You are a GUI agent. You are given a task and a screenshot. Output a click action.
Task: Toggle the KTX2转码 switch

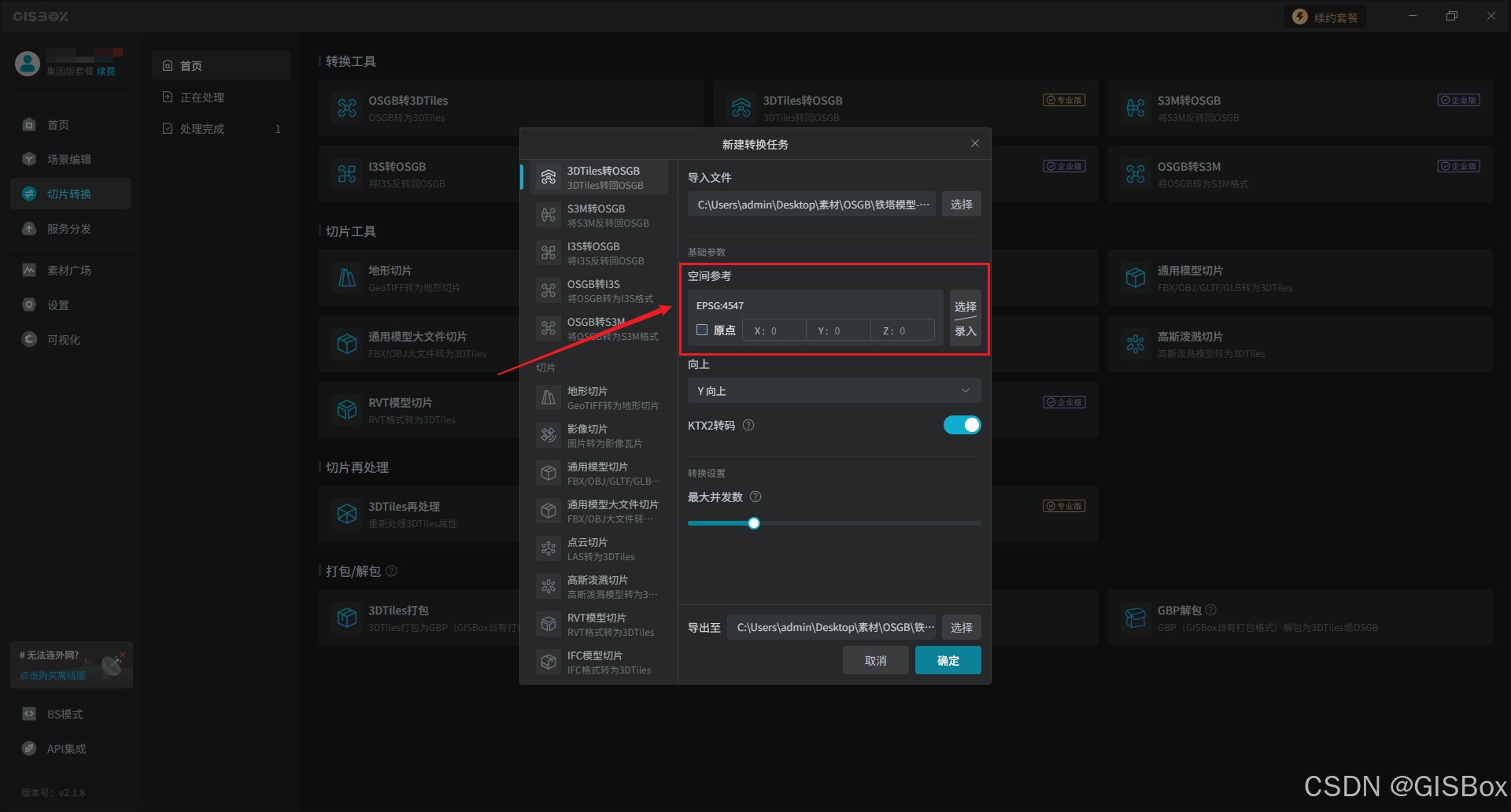(x=962, y=425)
